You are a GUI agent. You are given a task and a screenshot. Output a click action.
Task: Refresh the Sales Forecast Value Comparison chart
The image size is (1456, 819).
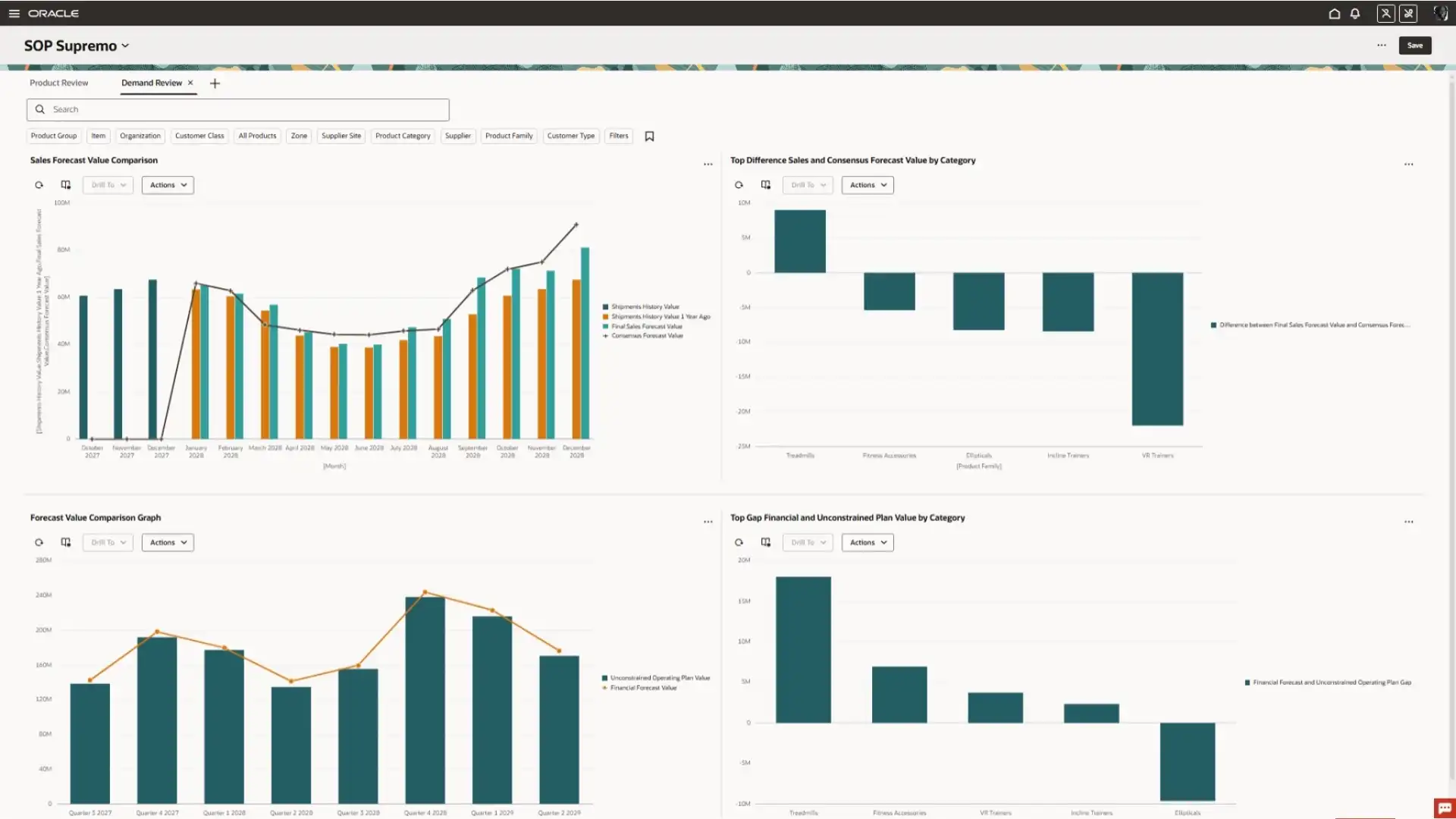39,185
